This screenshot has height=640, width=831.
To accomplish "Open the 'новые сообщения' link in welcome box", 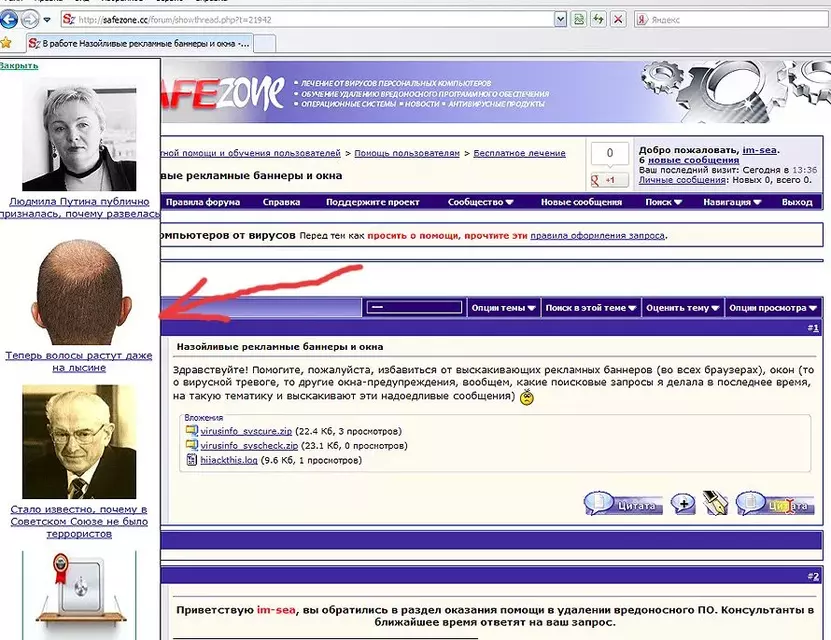I will pos(693,160).
